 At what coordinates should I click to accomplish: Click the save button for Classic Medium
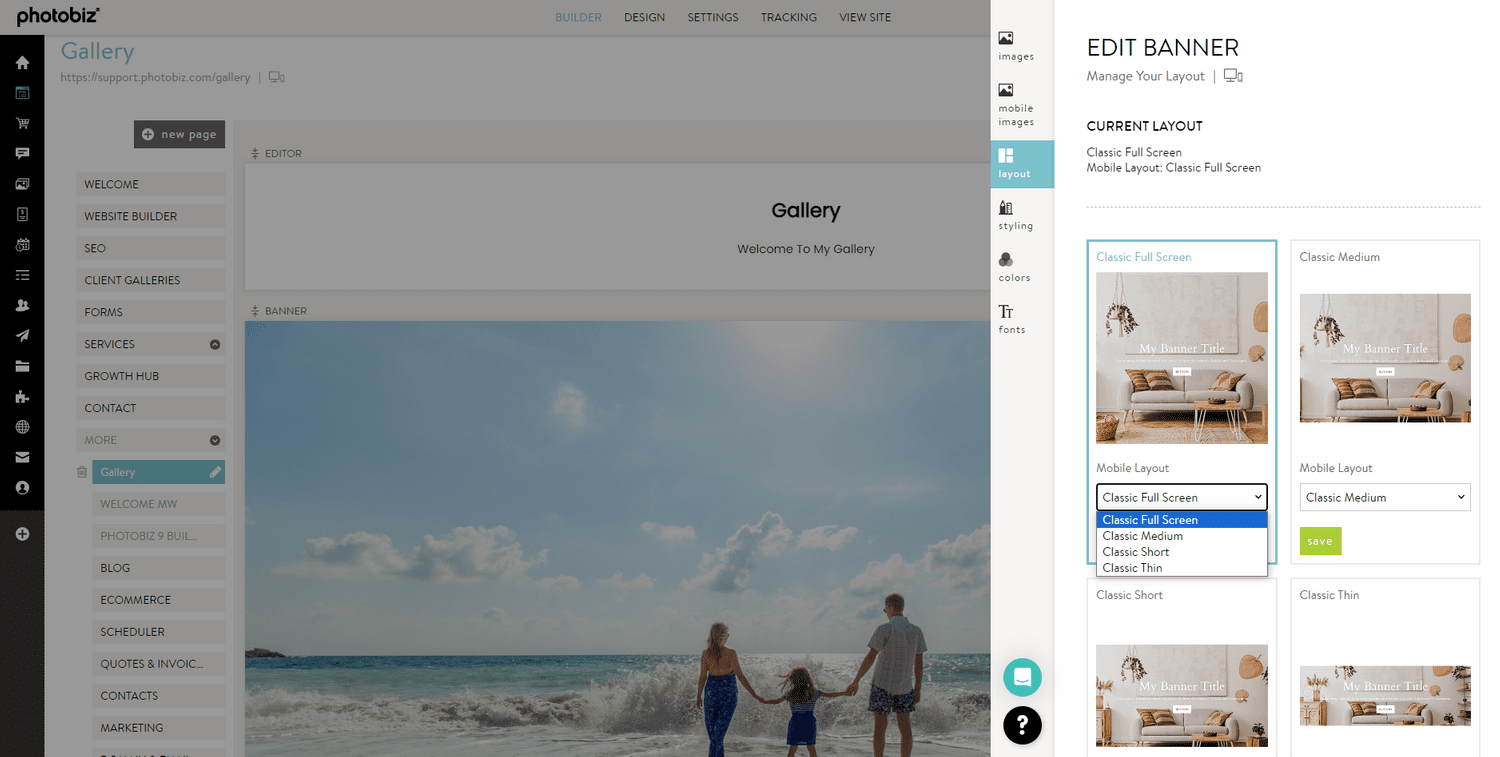point(1320,541)
